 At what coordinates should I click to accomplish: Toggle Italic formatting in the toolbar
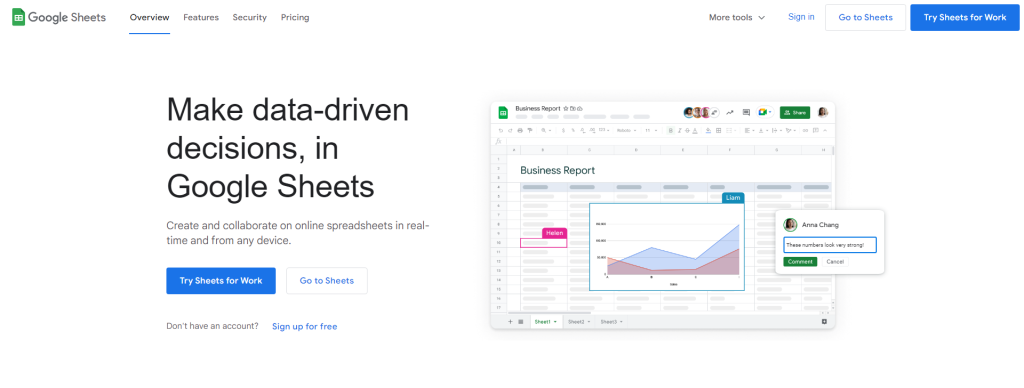pyautogui.click(x=679, y=131)
